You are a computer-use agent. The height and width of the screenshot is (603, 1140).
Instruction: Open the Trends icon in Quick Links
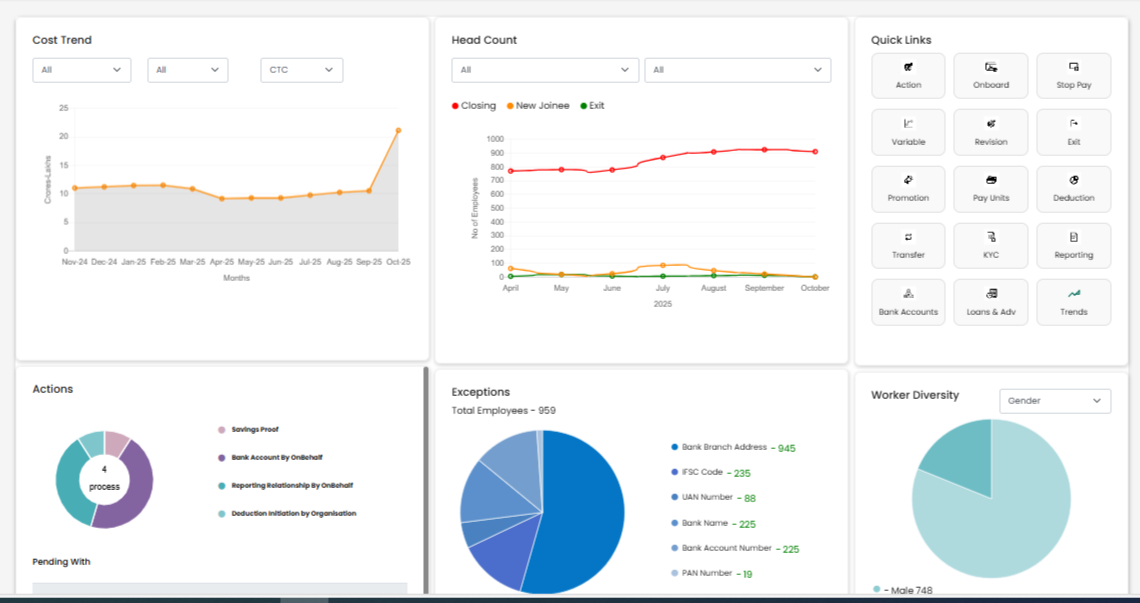click(1073, 302)
